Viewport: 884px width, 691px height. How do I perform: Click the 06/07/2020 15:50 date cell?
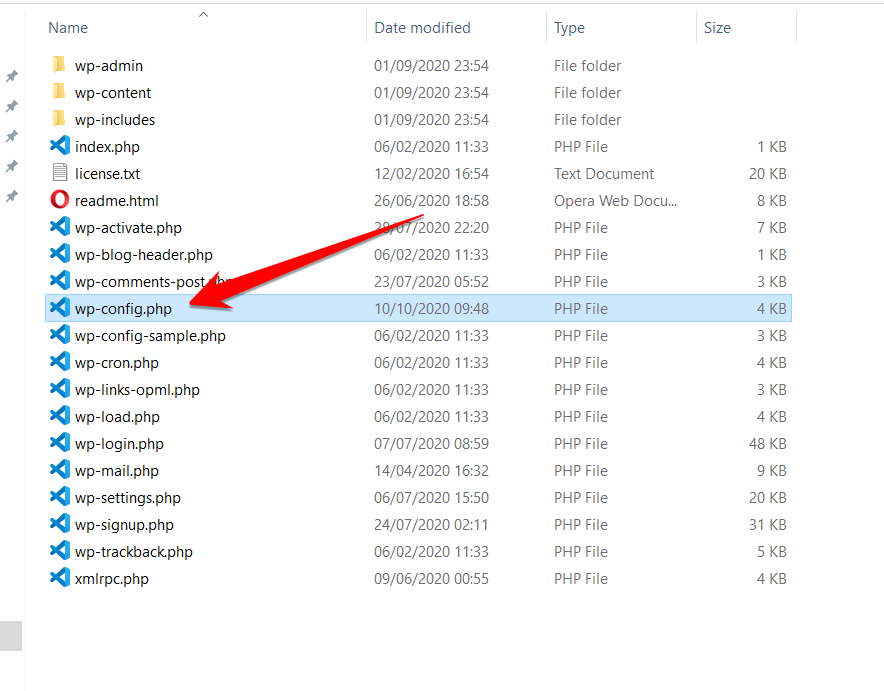coord(431,498)
